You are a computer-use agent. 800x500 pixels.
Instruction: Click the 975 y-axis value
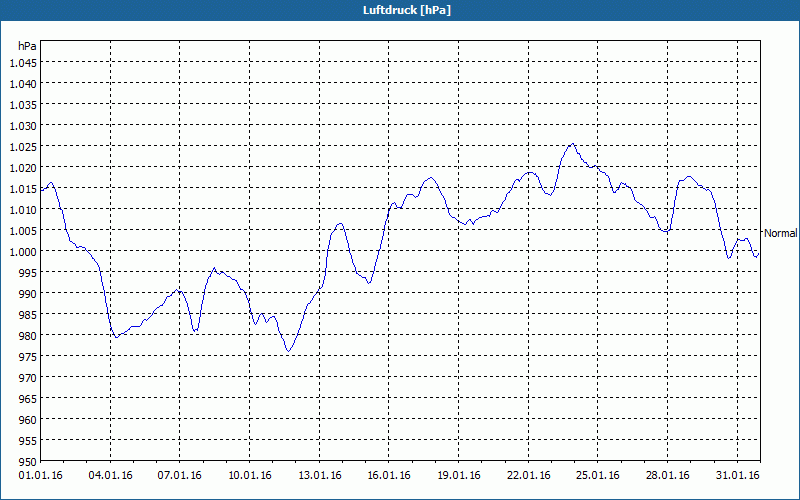pyautogui.click(x=28, y=357)
